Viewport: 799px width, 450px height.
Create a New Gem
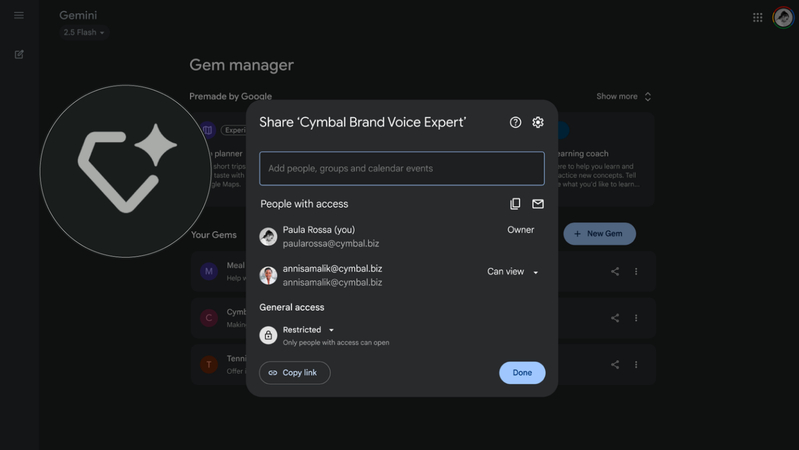(x=599, y=233)
